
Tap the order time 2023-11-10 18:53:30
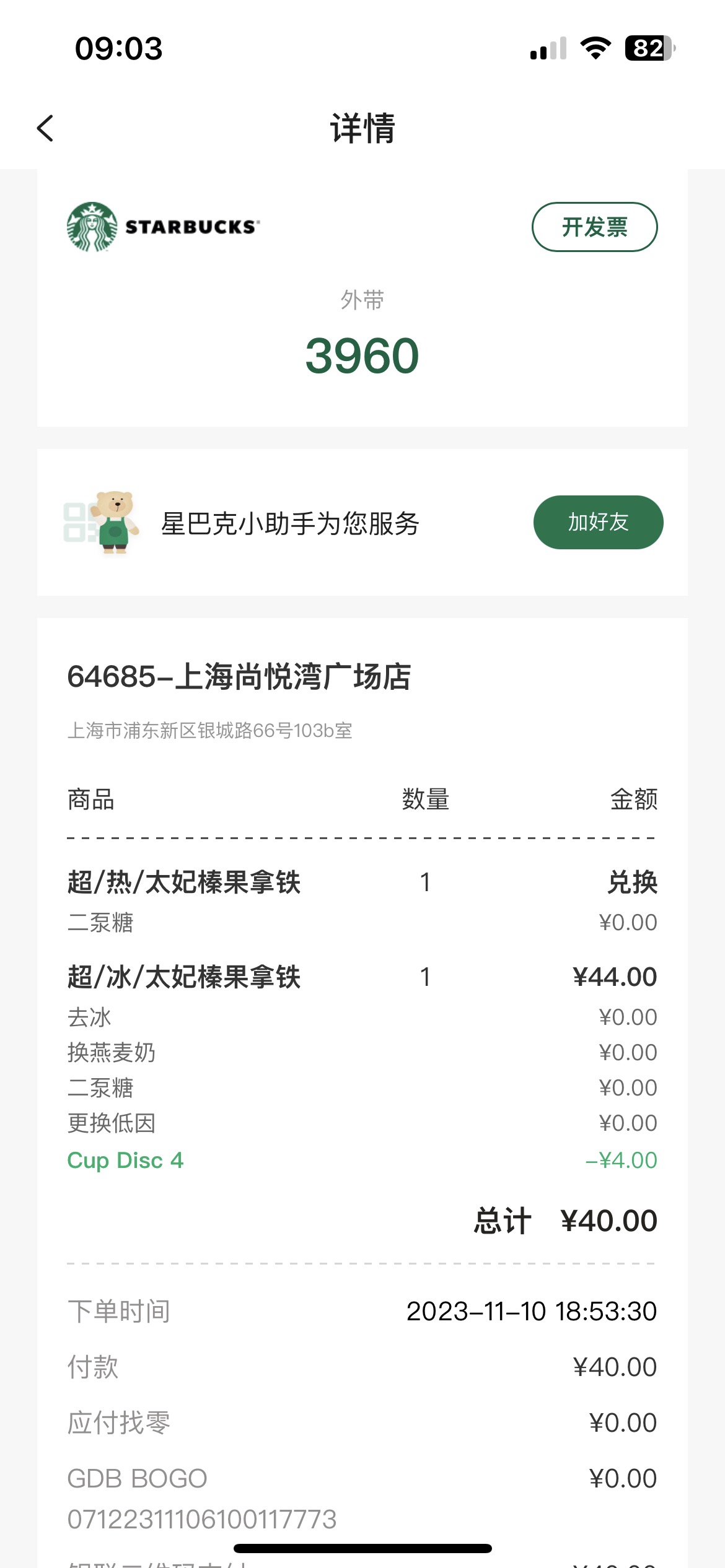532,1311
